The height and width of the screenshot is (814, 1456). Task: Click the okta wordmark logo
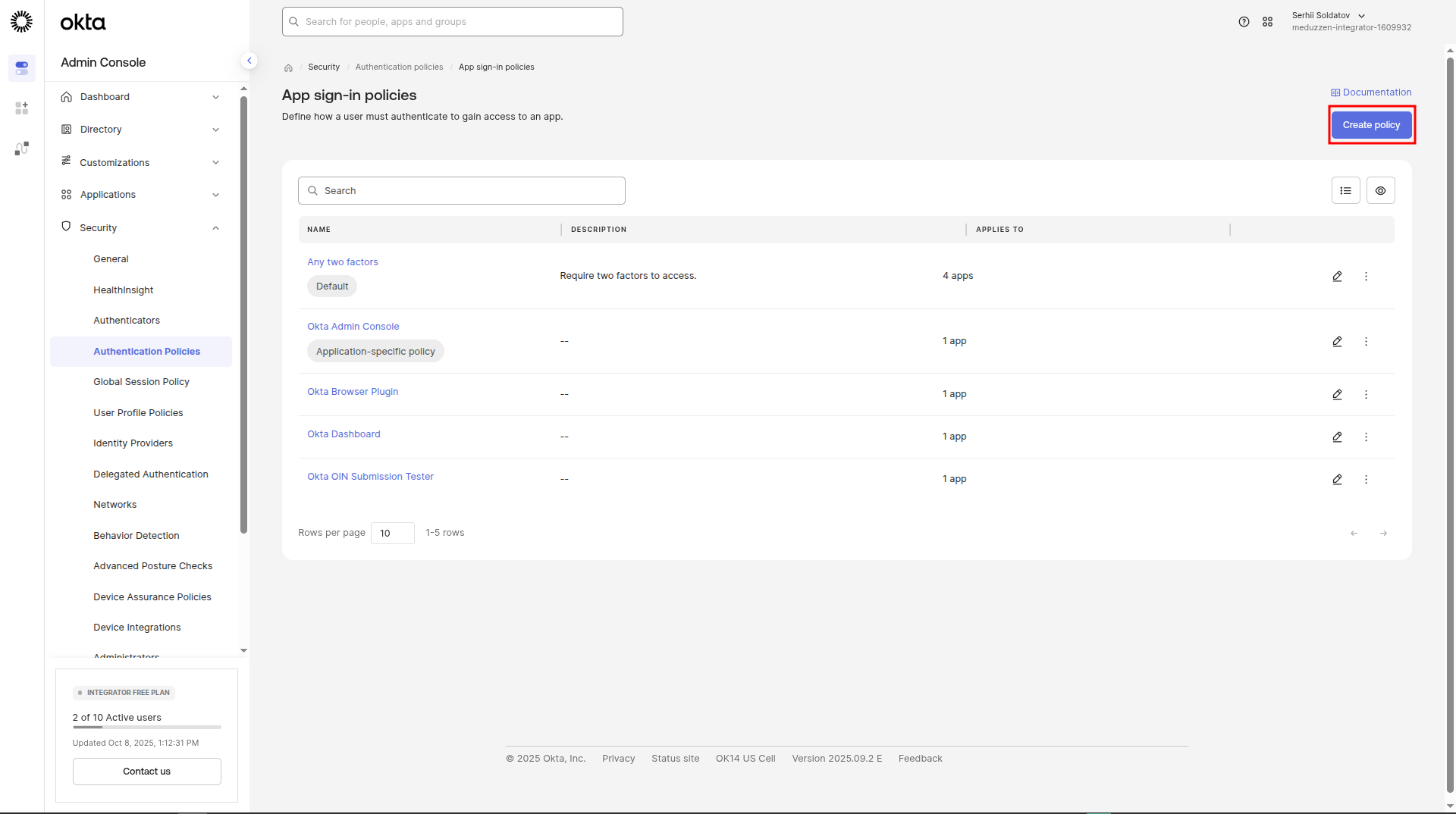pos(83,23)
